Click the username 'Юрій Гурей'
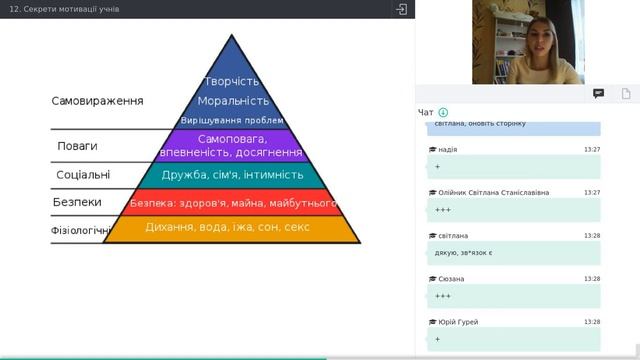The height and width of the screenshot is (360, 640). (x=458, y=322)
